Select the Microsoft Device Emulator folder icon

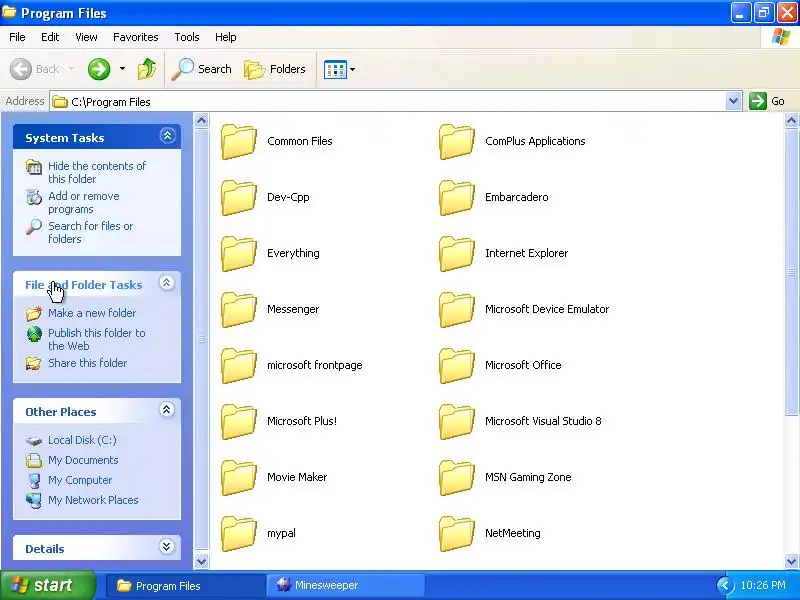click(x=457, y=310)
